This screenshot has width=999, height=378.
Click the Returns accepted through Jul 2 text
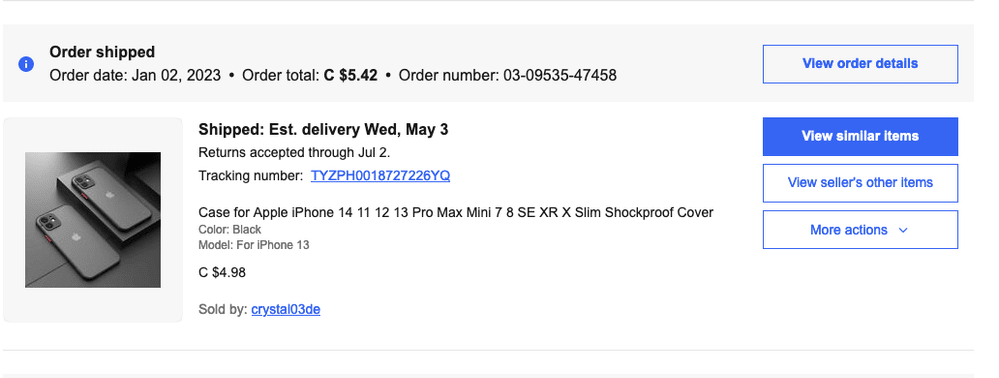pos(294,152)
